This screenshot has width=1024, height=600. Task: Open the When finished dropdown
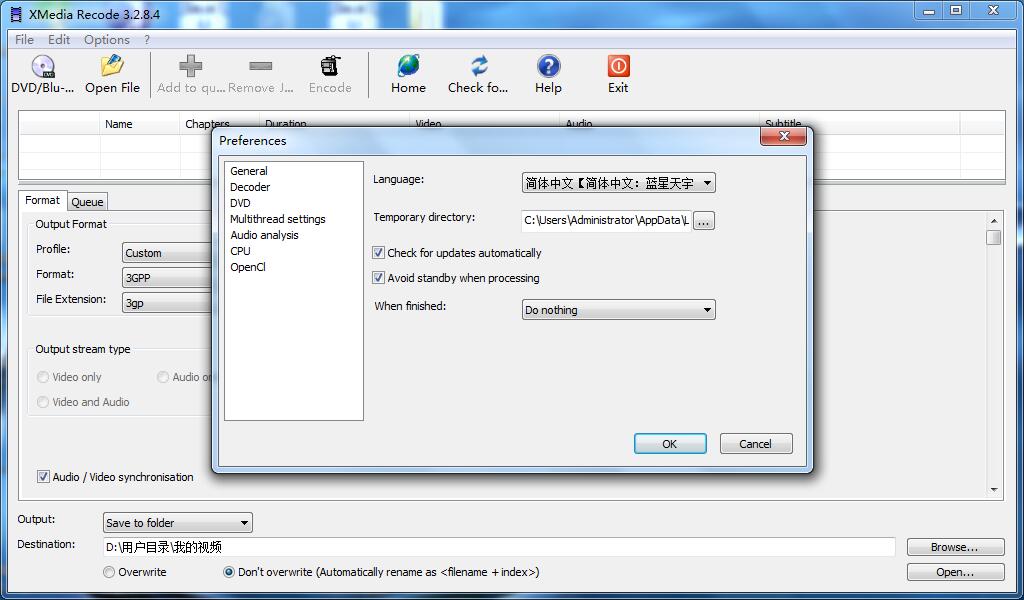click(618, 309)
